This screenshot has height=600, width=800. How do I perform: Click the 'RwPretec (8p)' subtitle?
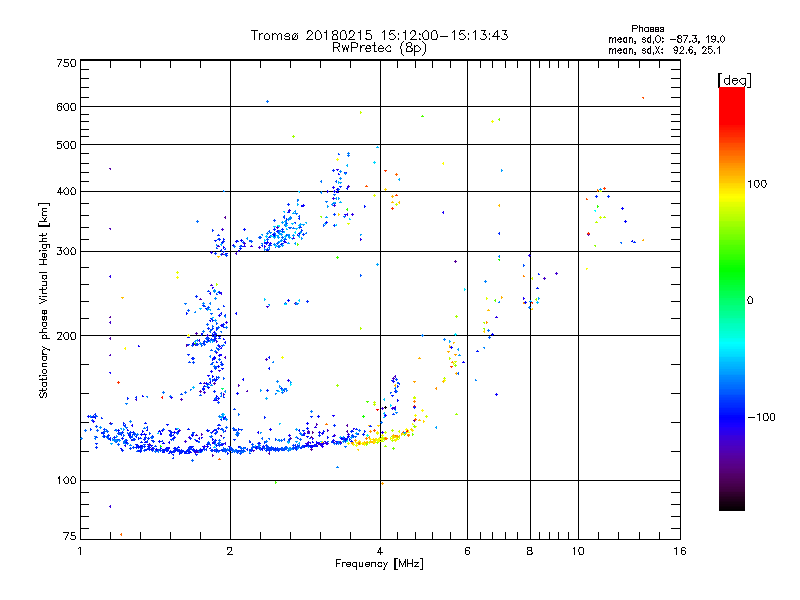379,47
